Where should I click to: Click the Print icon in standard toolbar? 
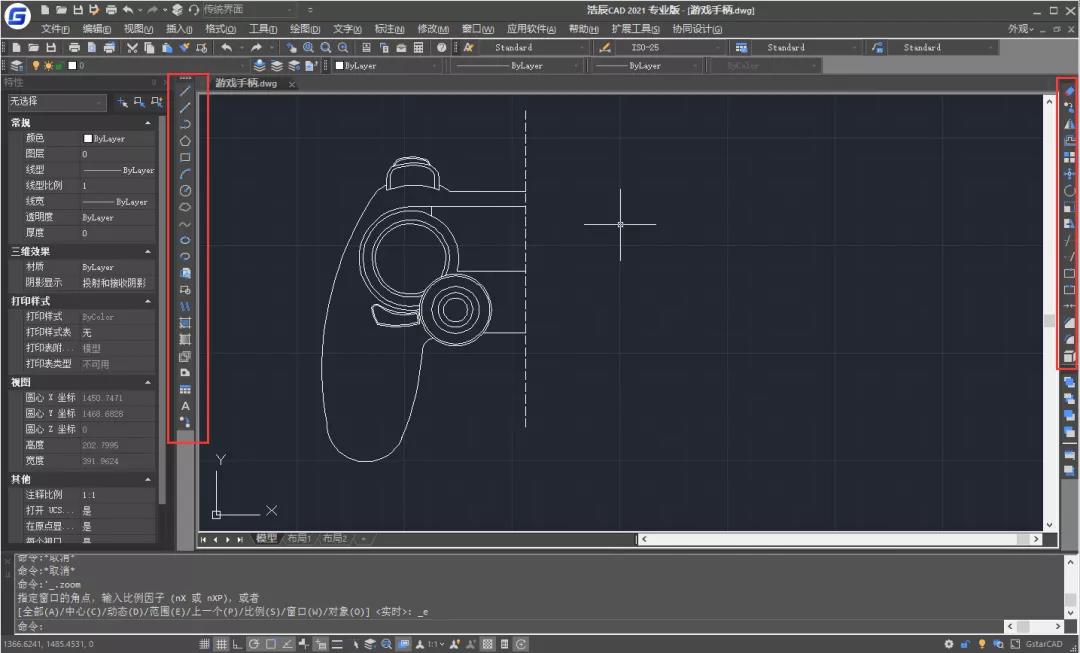pos(75,47)
